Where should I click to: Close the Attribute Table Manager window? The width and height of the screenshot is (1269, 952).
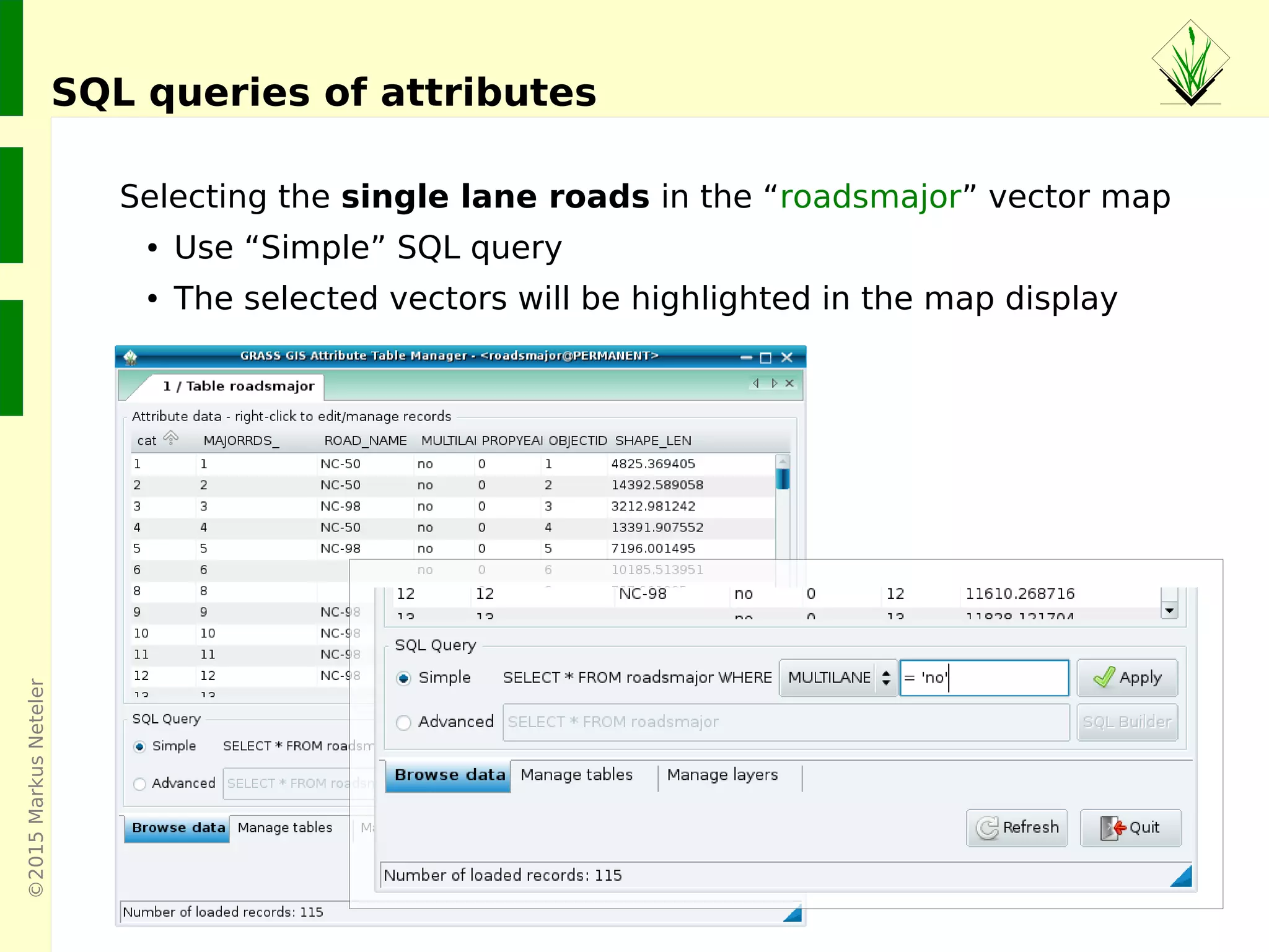pyautogui.click(x=787, y=357)
